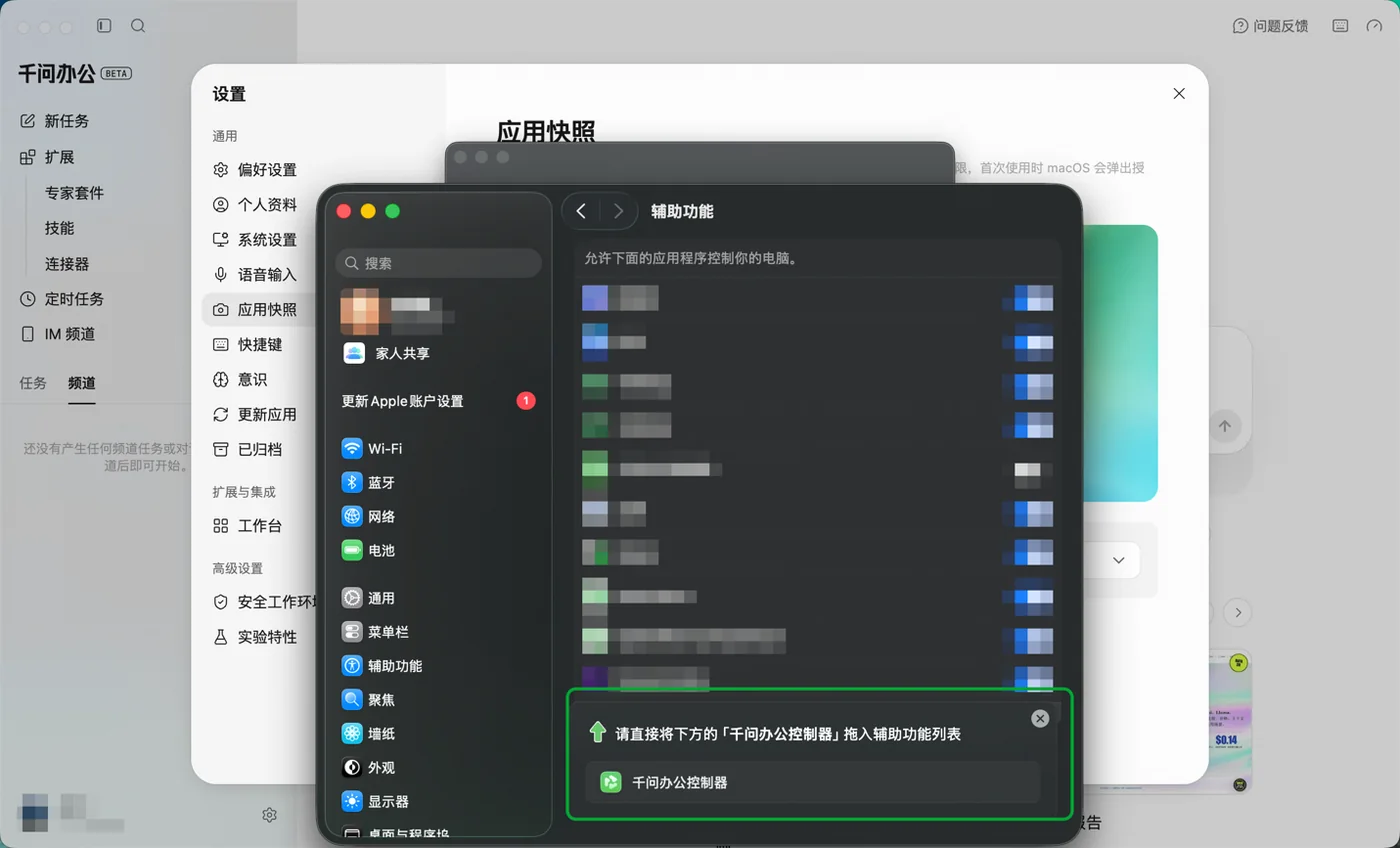Open the dropdown in the 应用快照 settings panel

click(1118, 561)
